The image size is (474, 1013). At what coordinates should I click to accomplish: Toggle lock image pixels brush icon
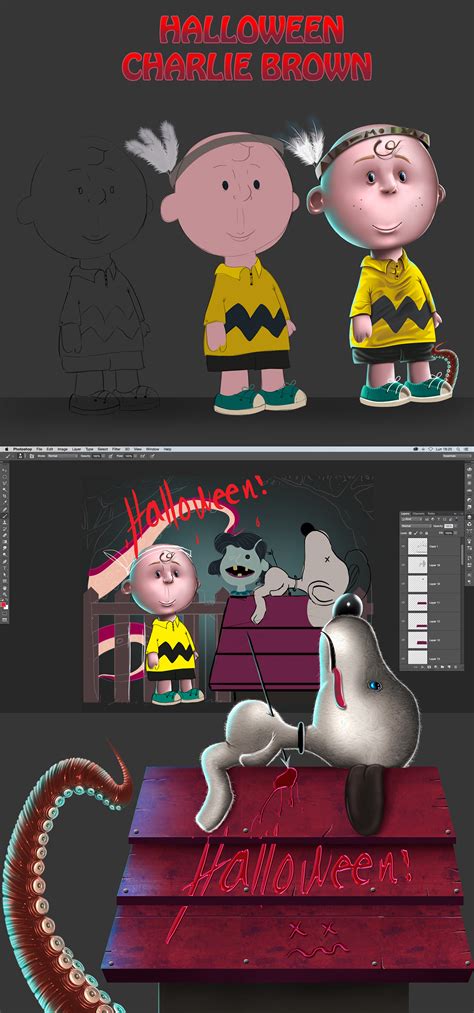416,533
